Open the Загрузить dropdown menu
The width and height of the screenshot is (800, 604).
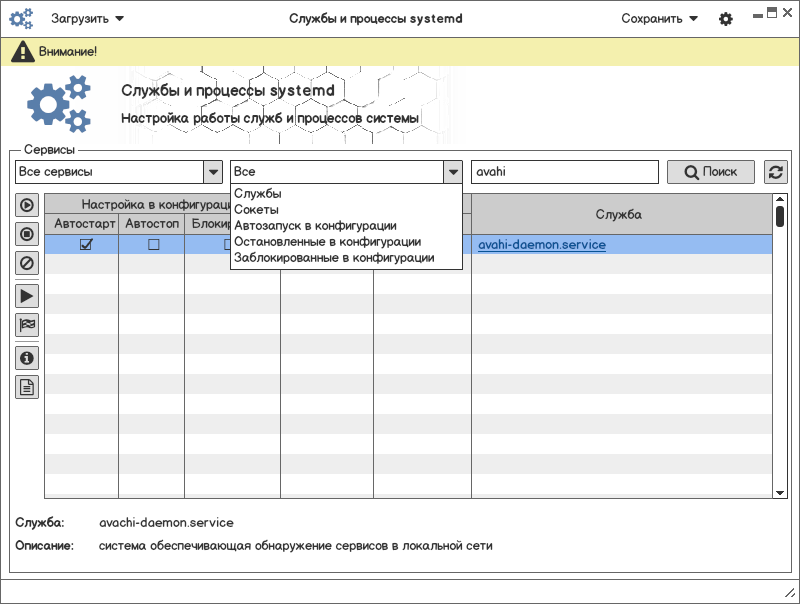pos(88,19)
